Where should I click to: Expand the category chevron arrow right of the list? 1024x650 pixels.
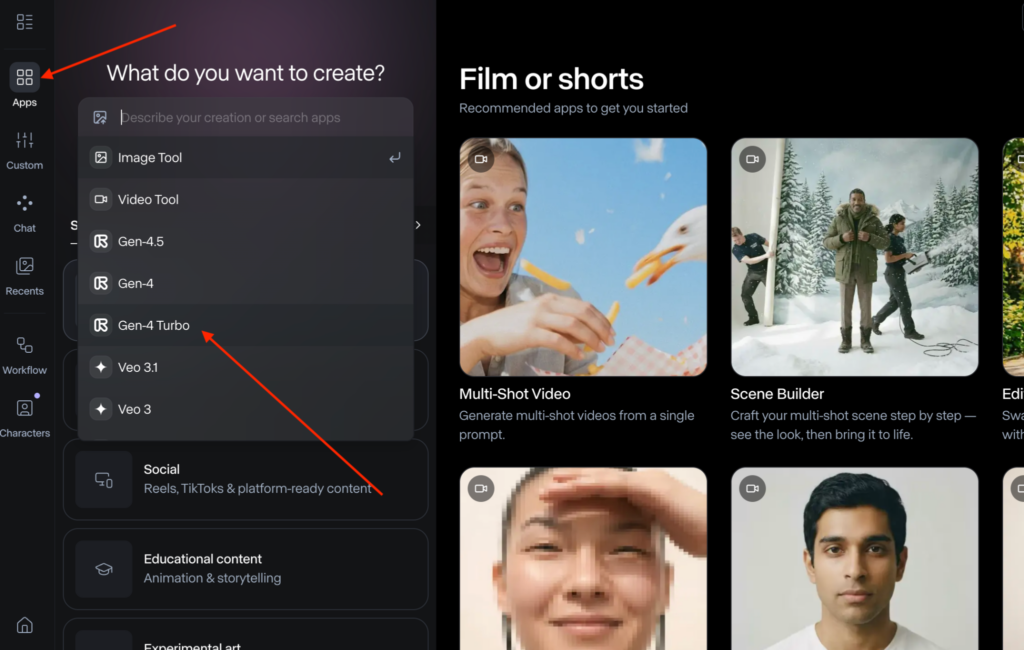(418, 225)
